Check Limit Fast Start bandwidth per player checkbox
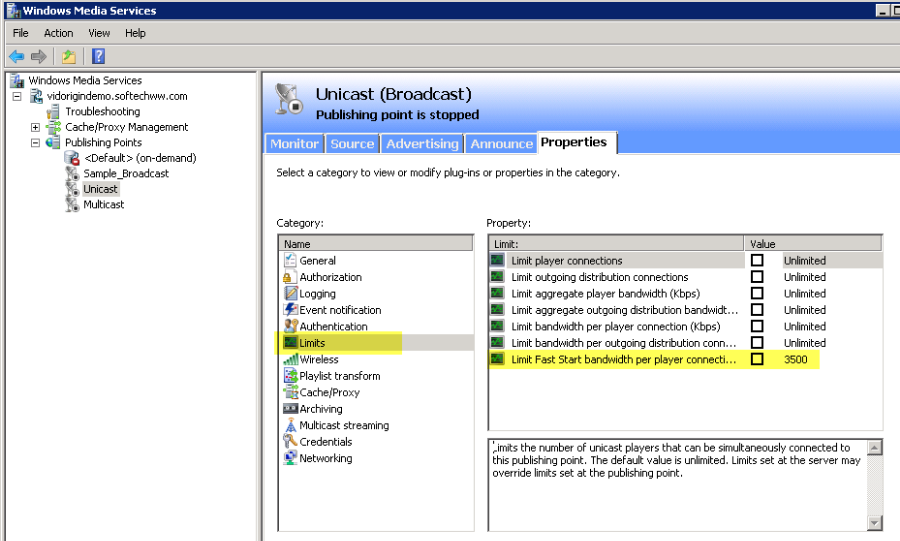The height and width of the screenshot is (541, 900). click(x=757, y=359)
